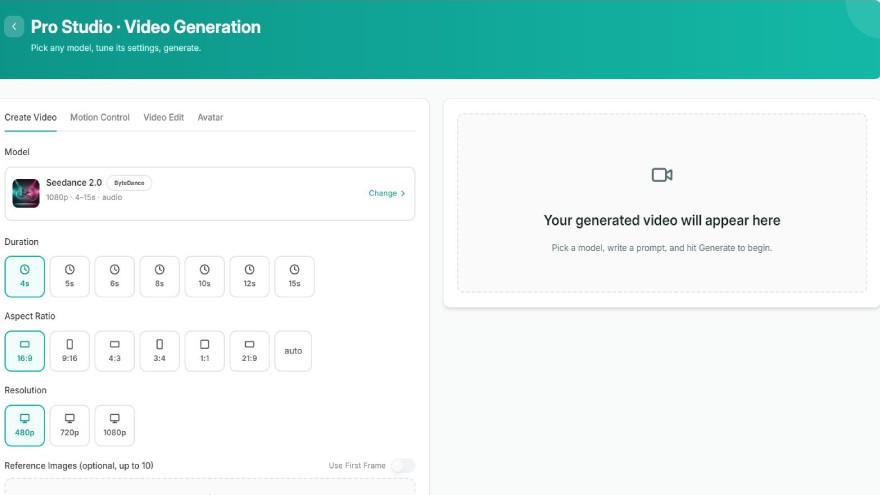
Task: Click the 'Reference Images (optional, up to 10)' label
Action: click(x=79, y=466)
